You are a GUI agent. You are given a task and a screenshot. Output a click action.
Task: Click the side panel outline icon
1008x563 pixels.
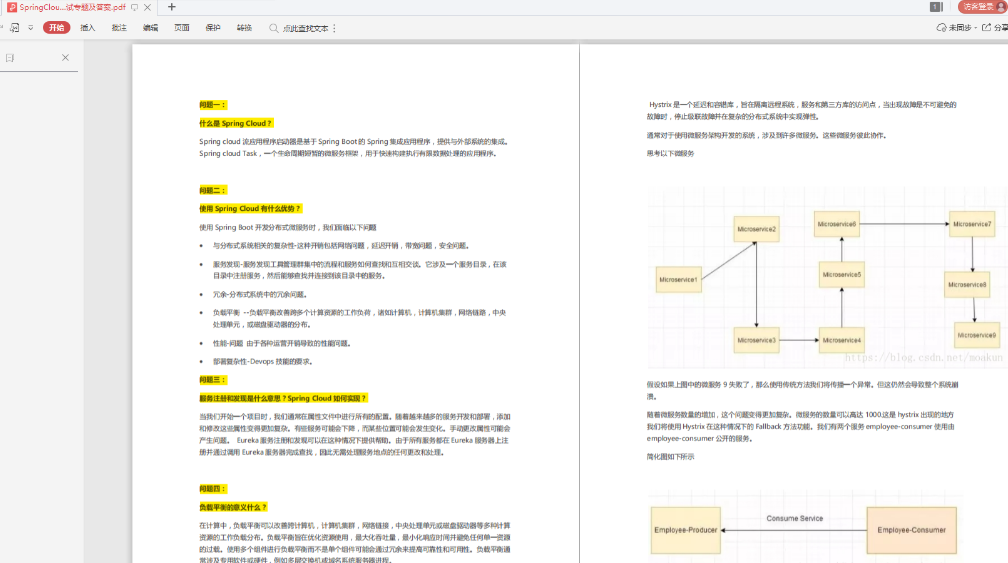(x=10, y=58)
